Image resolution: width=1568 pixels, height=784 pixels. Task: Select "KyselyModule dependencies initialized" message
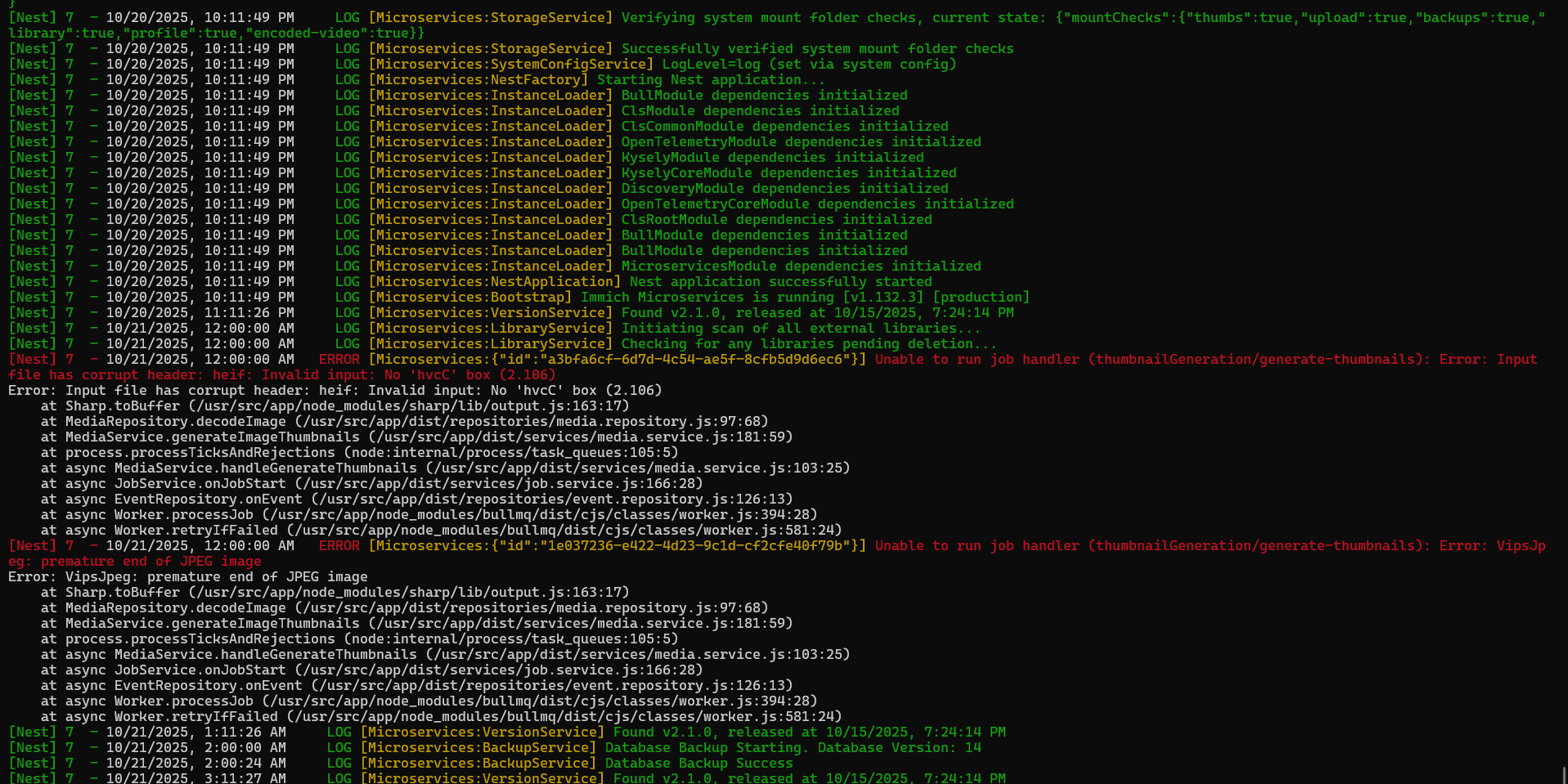coord(772,158)
